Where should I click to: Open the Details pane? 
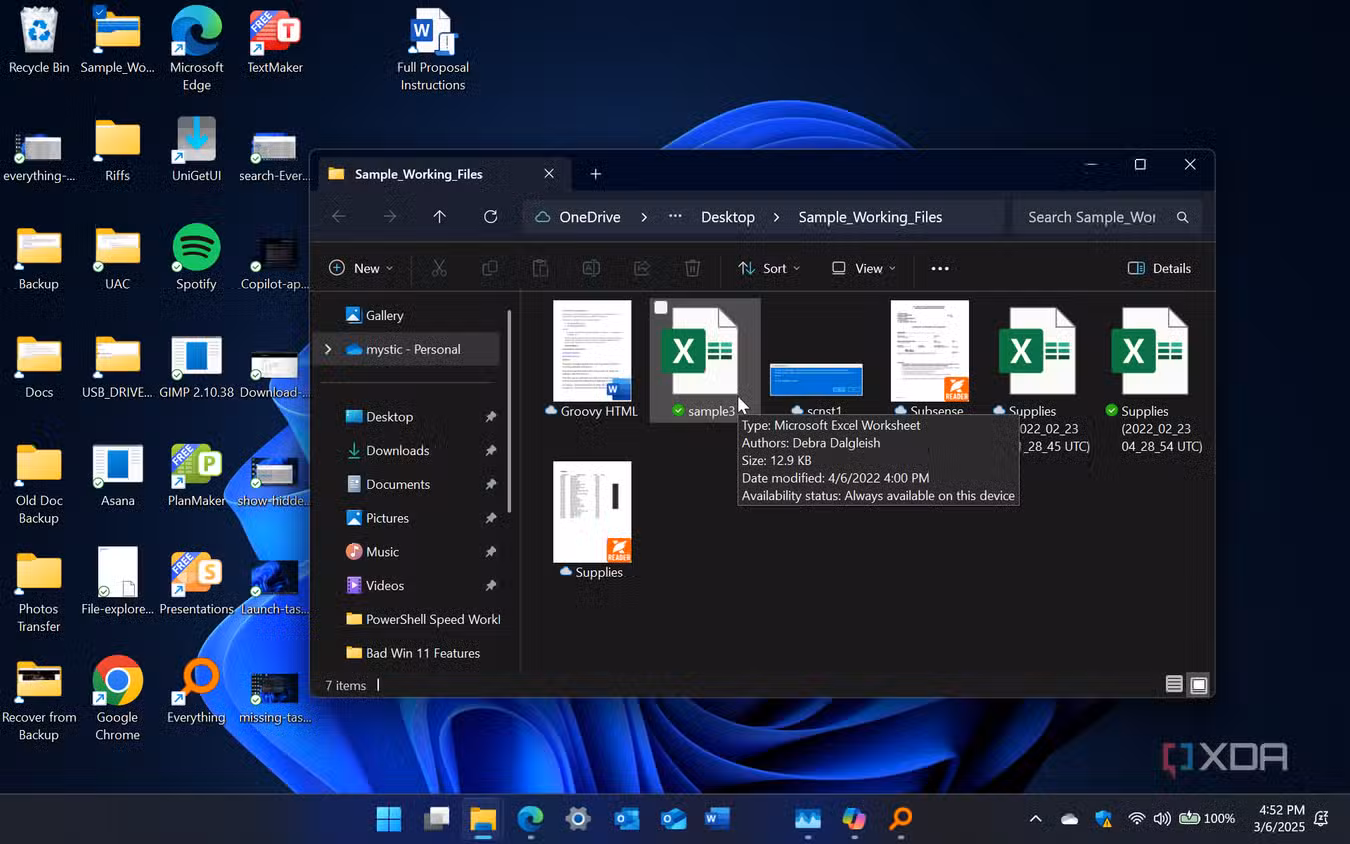click(1159, 268)
